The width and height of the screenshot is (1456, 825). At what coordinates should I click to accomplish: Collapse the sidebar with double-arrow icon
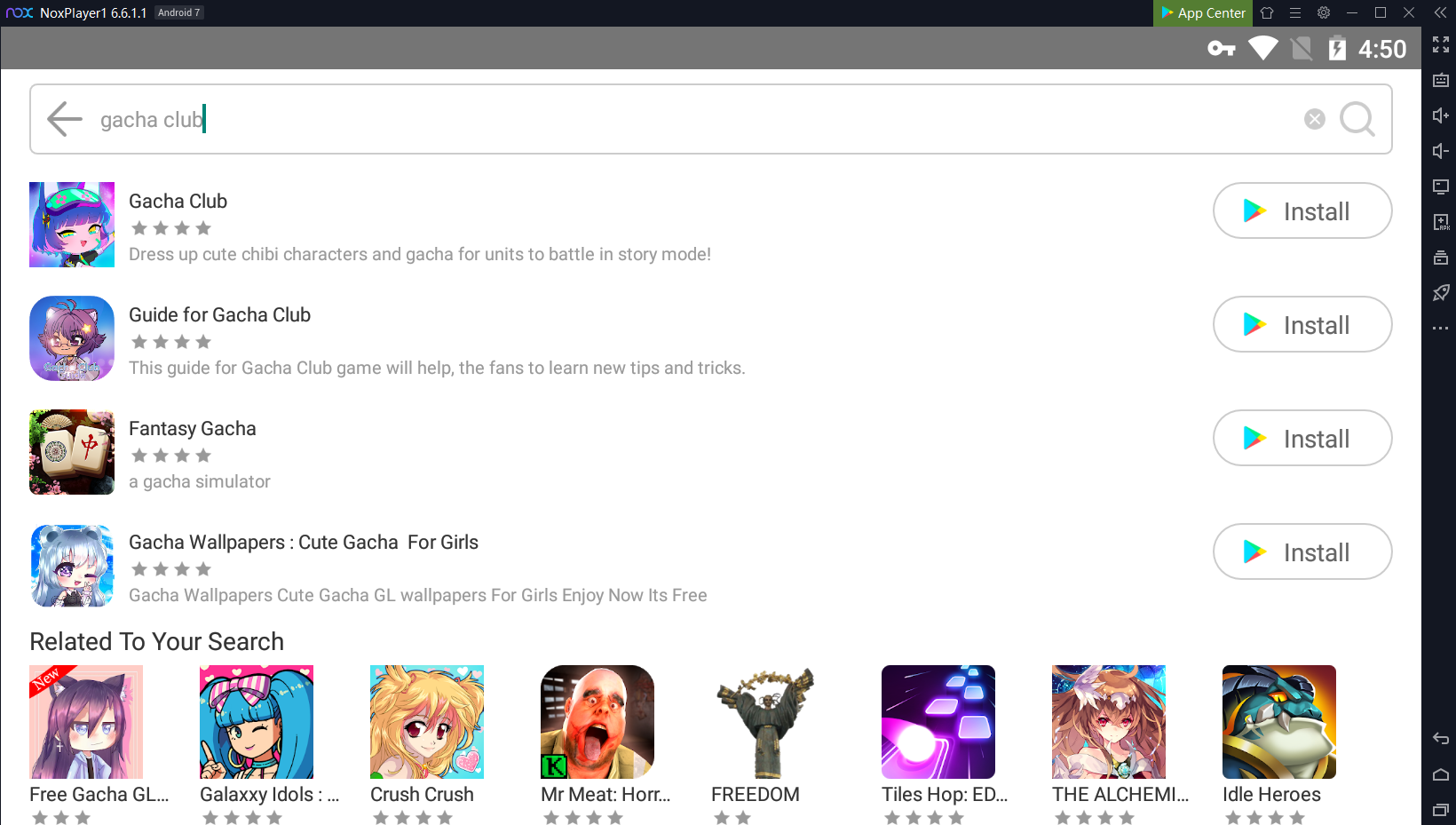pyautogui.click(x=1440, y=12)
